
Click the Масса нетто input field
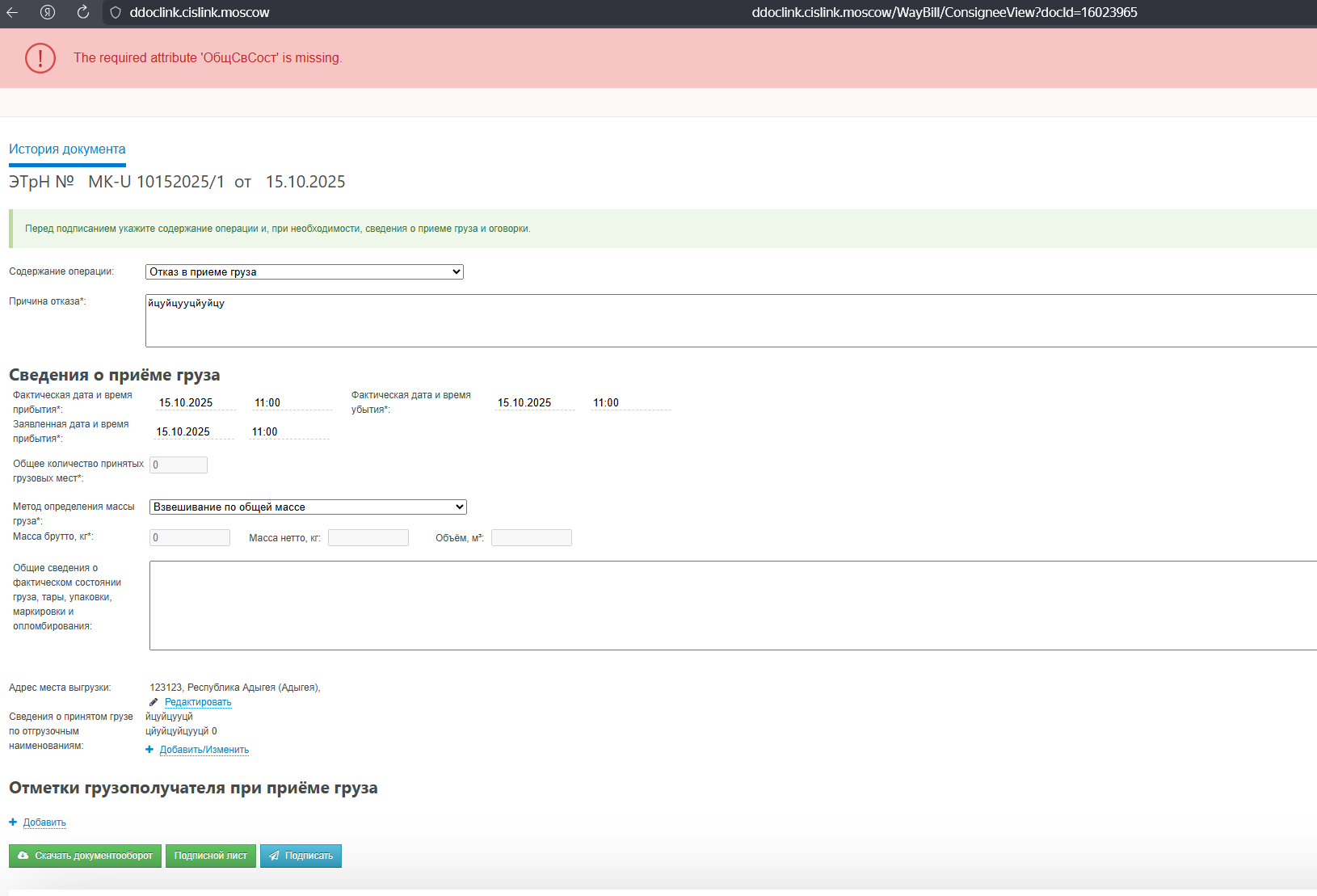pos(368,537)
